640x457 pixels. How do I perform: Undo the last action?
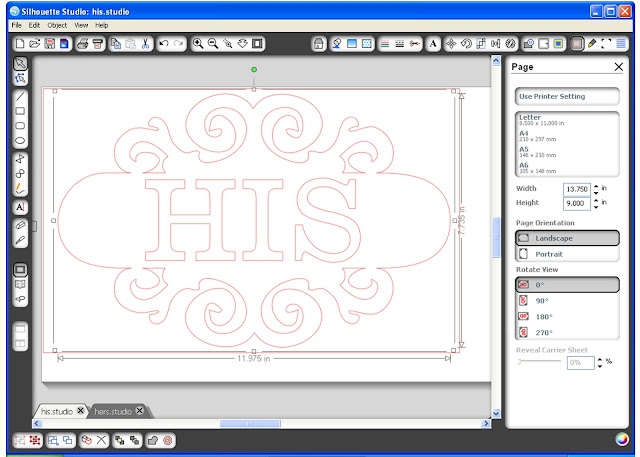click(164, 44)
